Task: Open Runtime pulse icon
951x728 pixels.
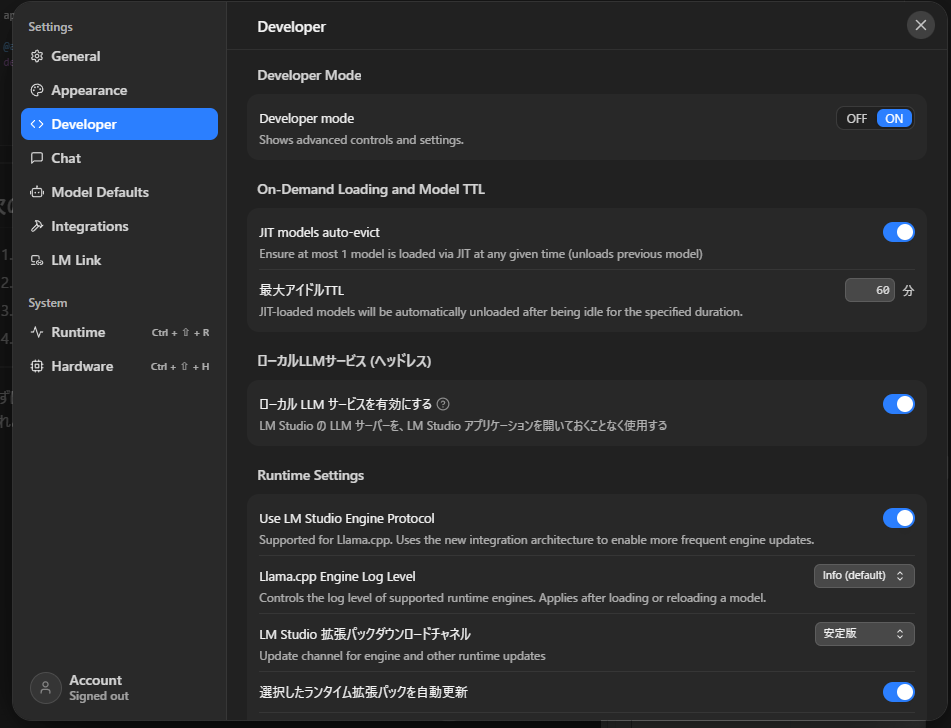Action: pos(37,332)
